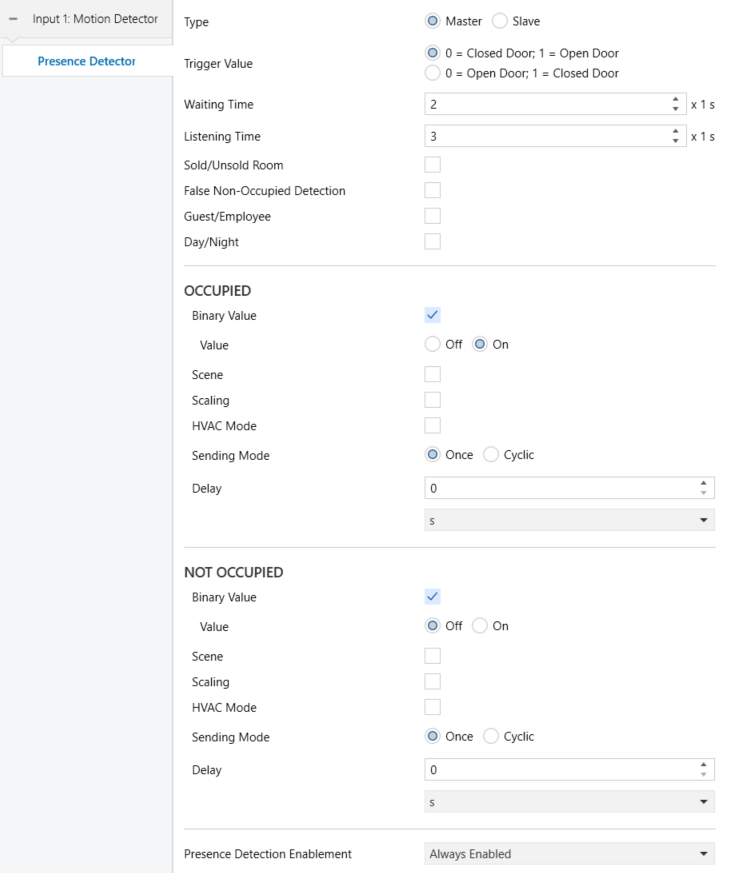Choose 0 = Closed Door; 1 = Open Door

click(x=433, y=53)
